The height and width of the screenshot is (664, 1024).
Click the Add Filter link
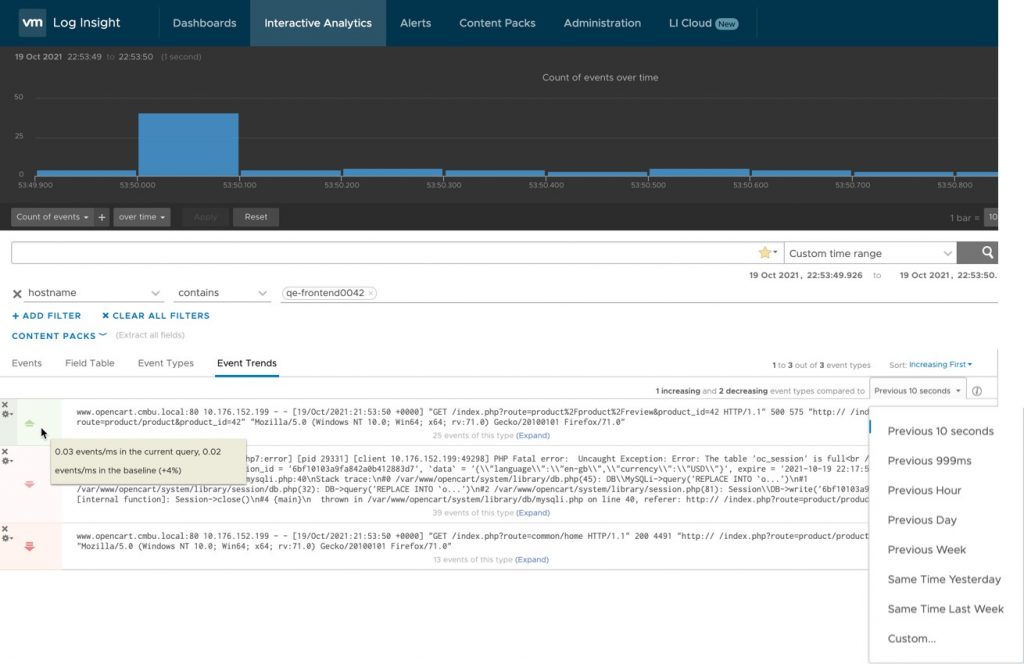tap(46, 315)
